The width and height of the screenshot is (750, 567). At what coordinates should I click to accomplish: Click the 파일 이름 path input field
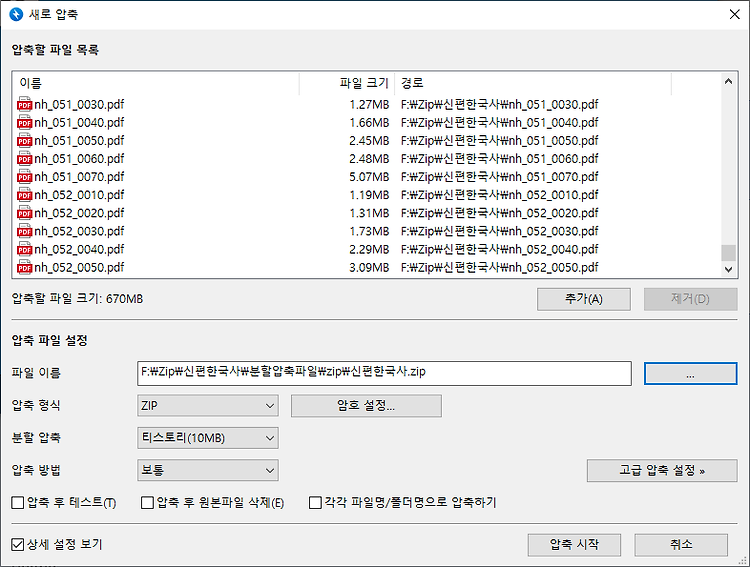pyautogui.click(x=384, y=373)
